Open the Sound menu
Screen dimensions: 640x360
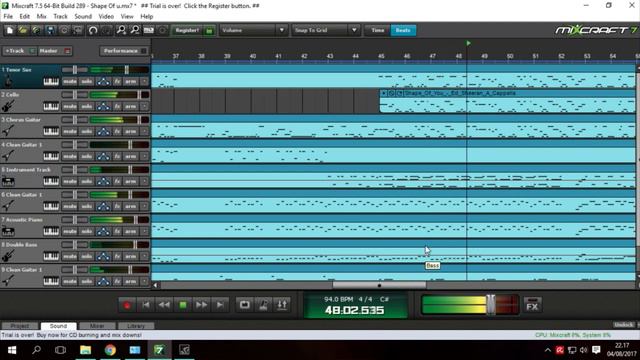coord(83,16)
